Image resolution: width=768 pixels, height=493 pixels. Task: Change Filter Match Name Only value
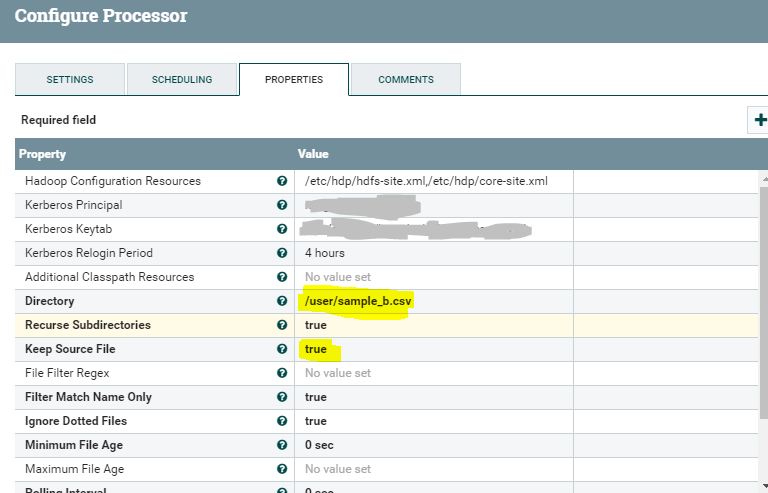tap(316, 398)
